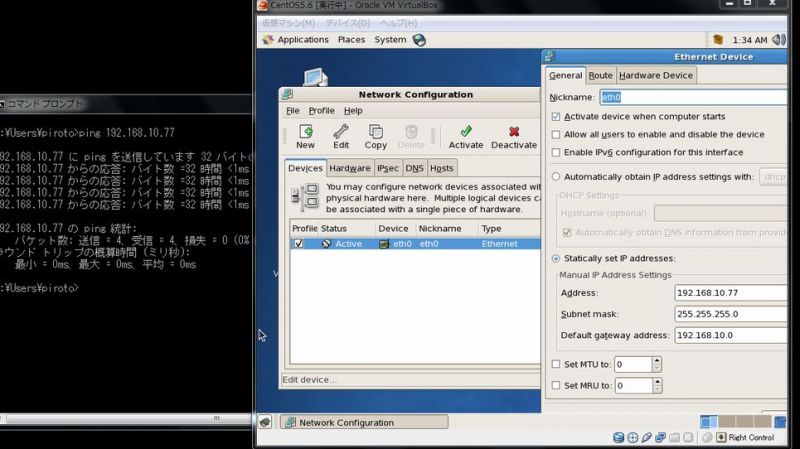Increase the MTU value with up arrow

point(657,361)
